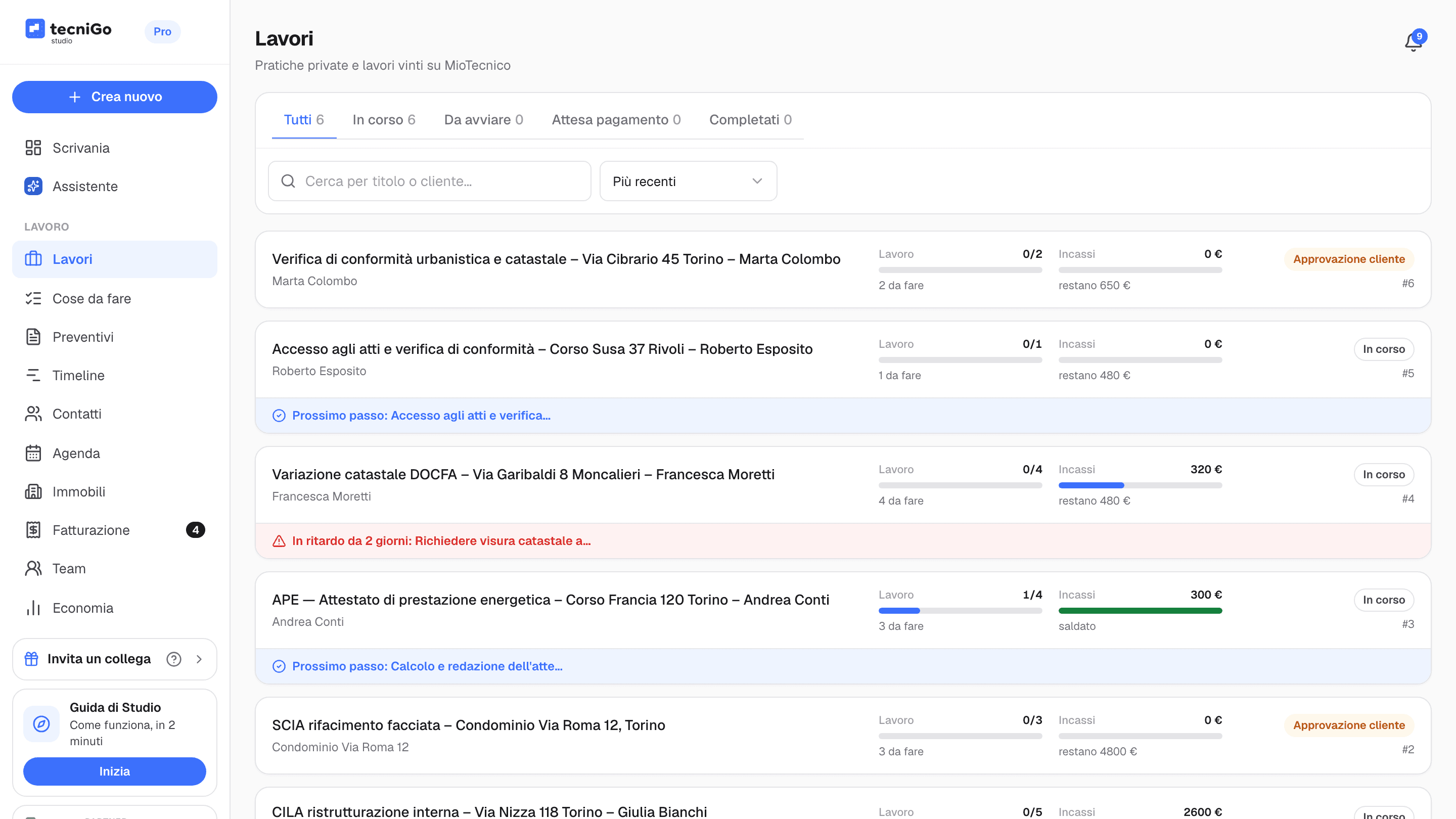1456x819 pixels.
Task: Open the Assistente sparkle icon
Action: point(33,186)
